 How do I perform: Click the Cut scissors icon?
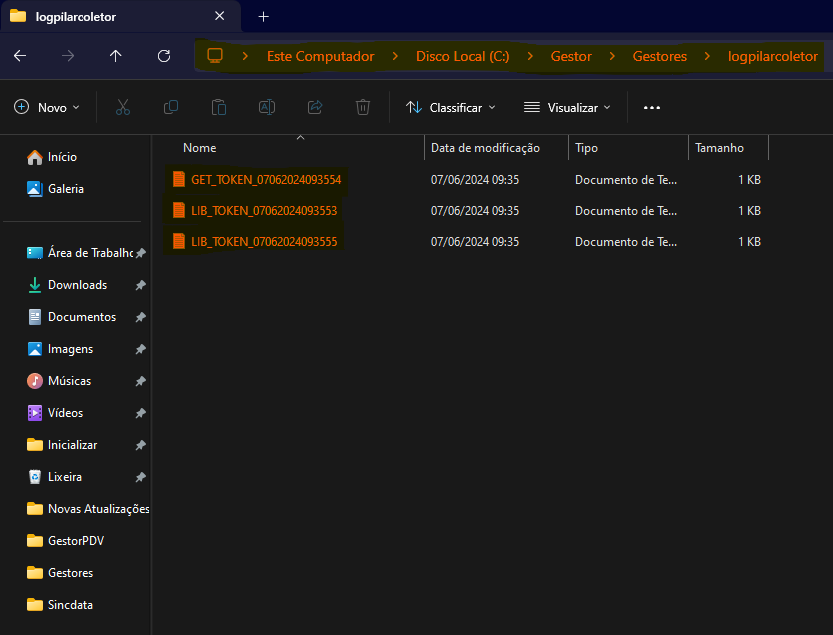(x=123, y=107)
